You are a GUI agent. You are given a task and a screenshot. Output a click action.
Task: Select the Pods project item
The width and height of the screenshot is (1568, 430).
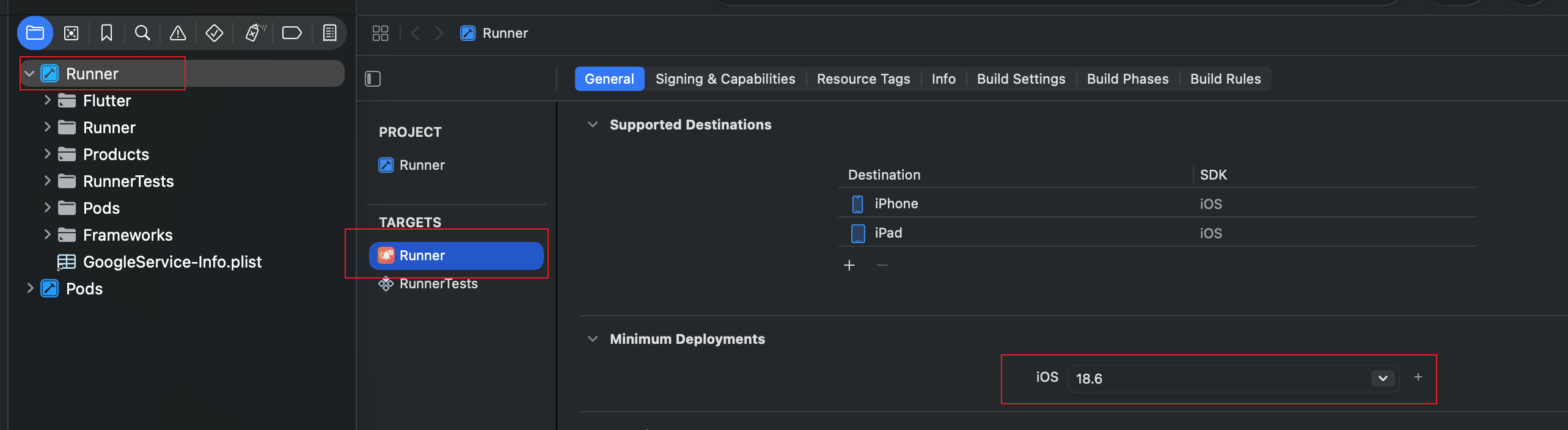point(181,288)
